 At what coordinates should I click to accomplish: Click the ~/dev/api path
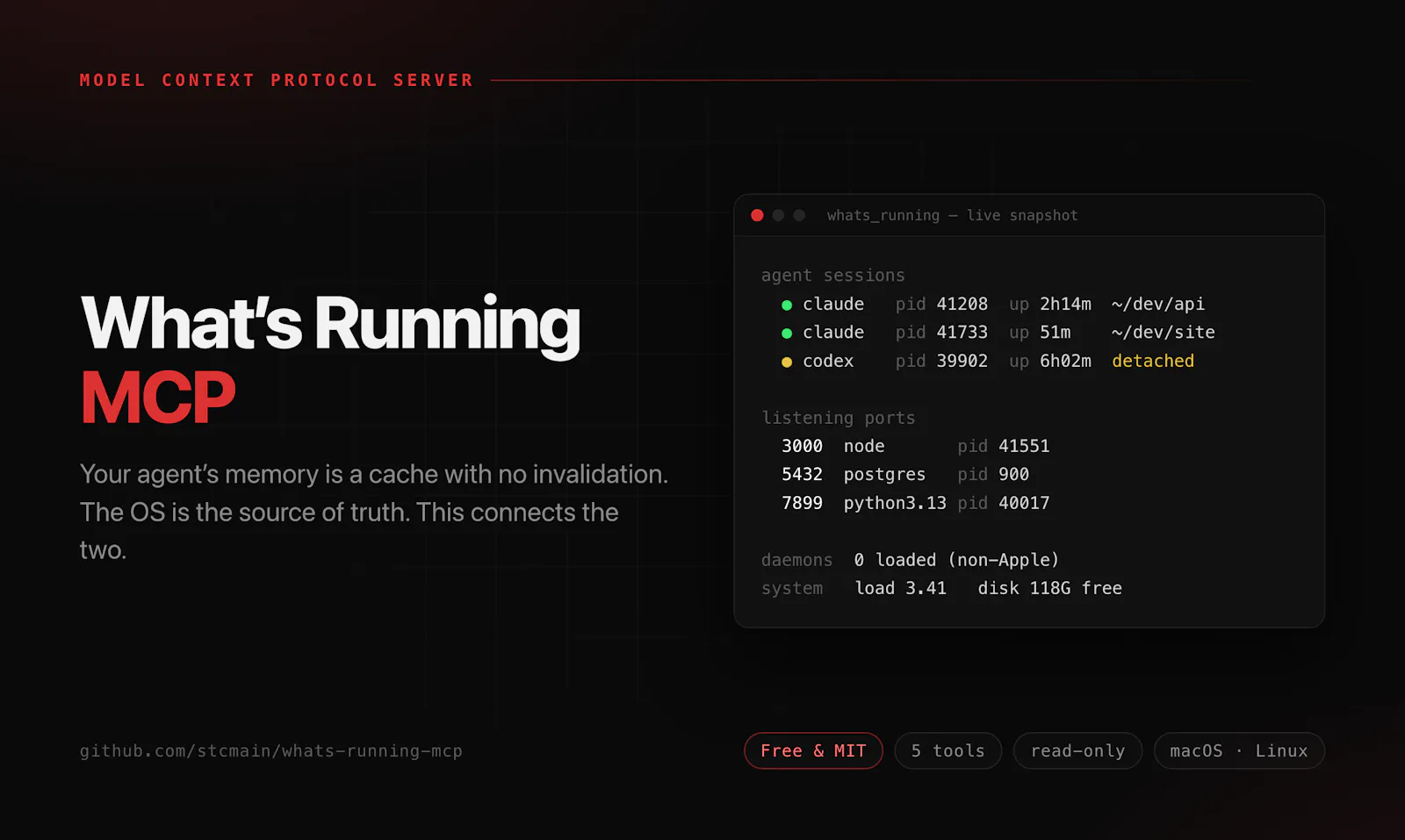1157,304
